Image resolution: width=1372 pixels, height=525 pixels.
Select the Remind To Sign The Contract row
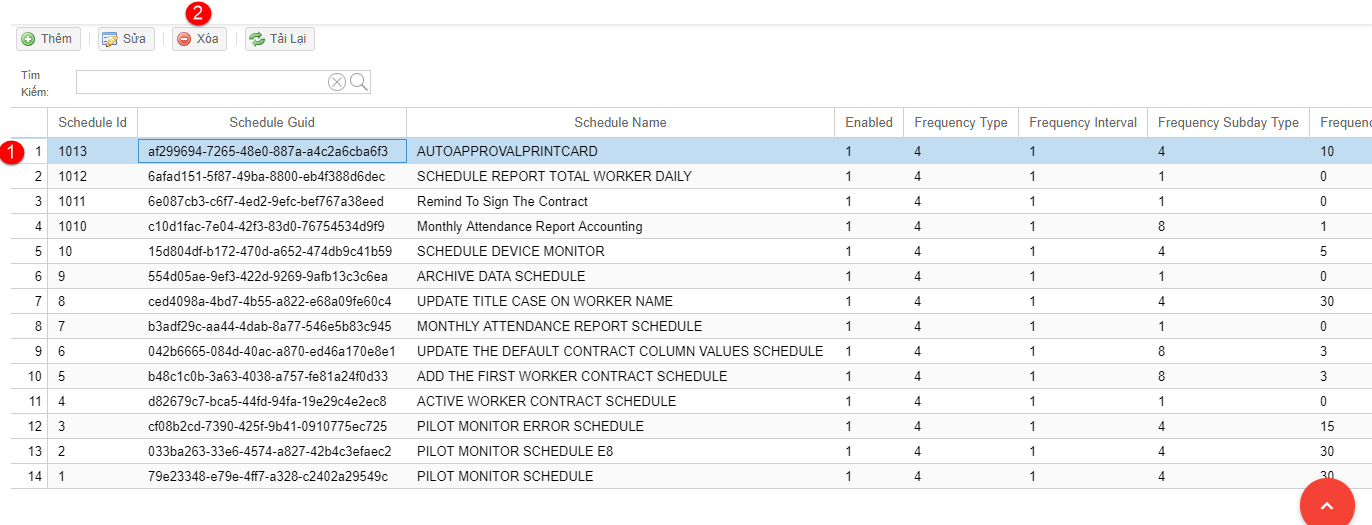pyautogui.click(x=502, y=202)
